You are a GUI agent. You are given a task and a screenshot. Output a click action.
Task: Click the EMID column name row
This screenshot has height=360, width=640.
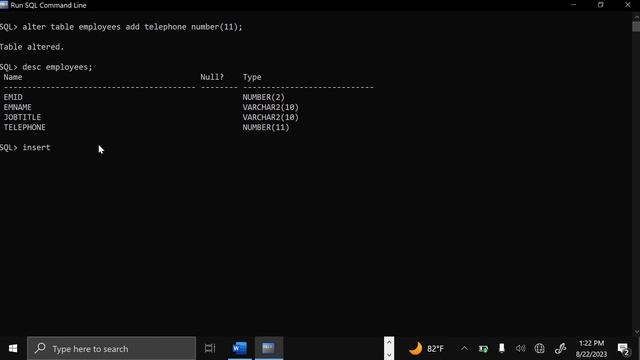13,97
